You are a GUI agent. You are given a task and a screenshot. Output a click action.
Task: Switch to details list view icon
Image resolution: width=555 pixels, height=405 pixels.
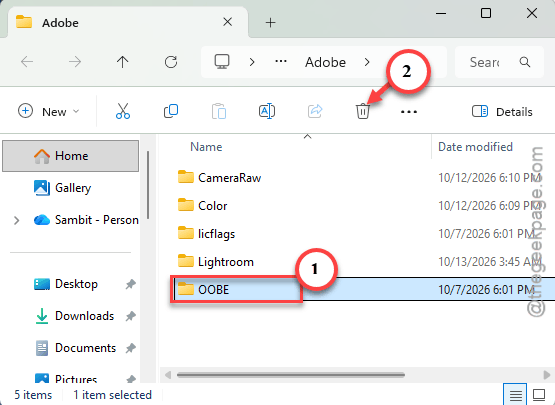click(515, 394)
